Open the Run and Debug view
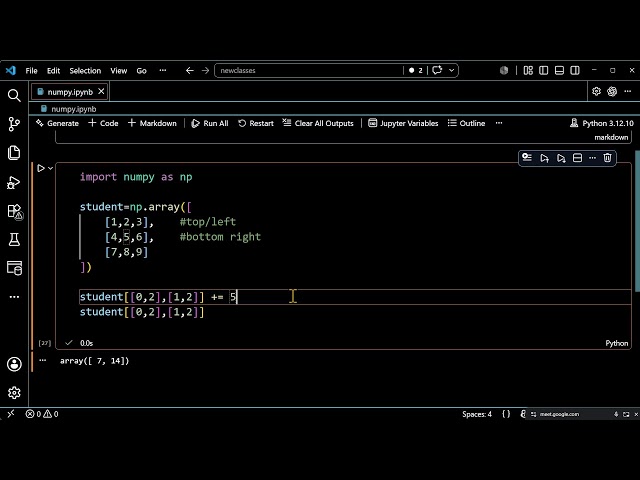This screenshot has width=640, height=480. pyautogui.click(x=14, y=182)
